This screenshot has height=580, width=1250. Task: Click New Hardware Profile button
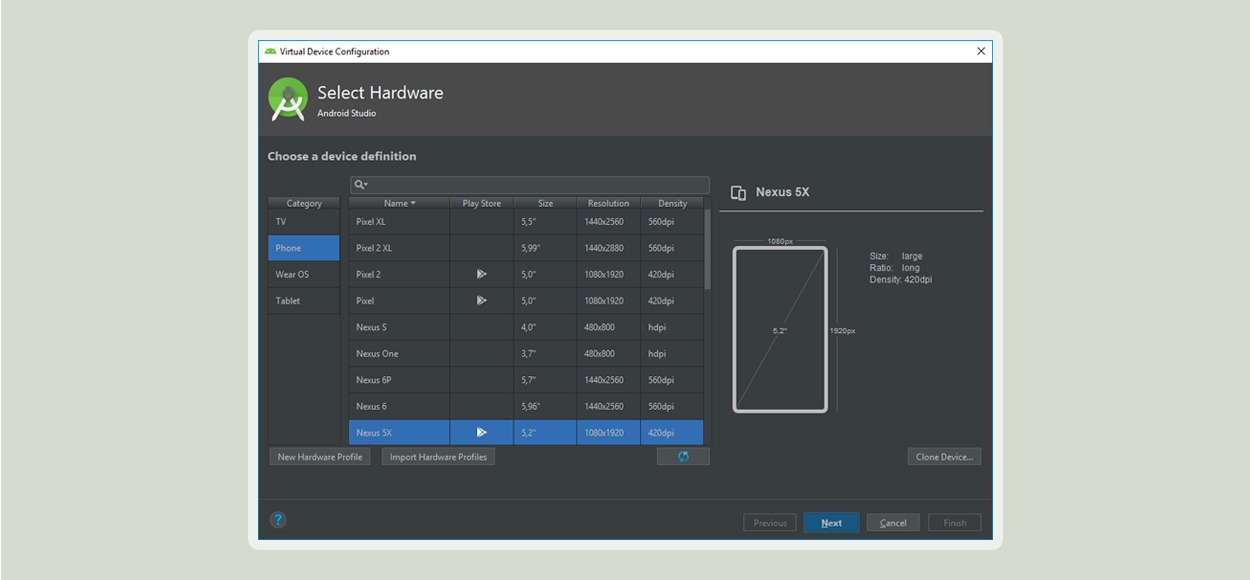[320, 457]
